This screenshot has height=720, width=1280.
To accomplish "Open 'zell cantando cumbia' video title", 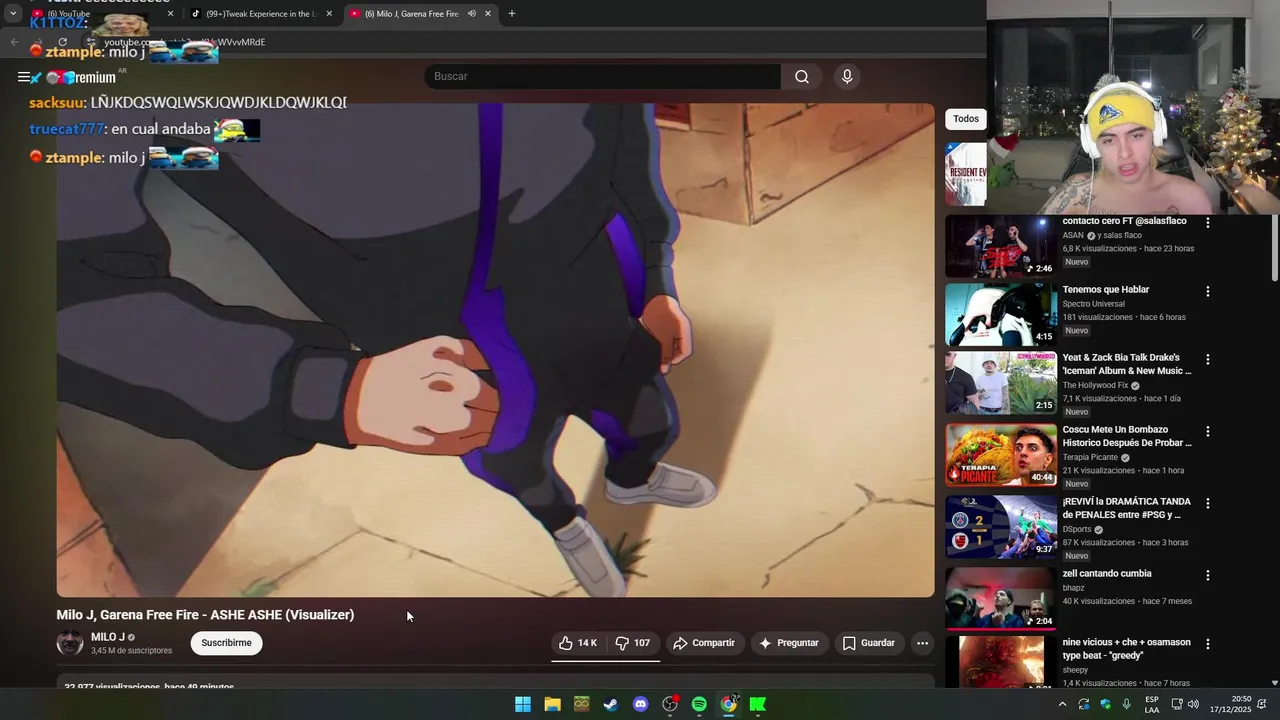I will [x=1107, y=574].
